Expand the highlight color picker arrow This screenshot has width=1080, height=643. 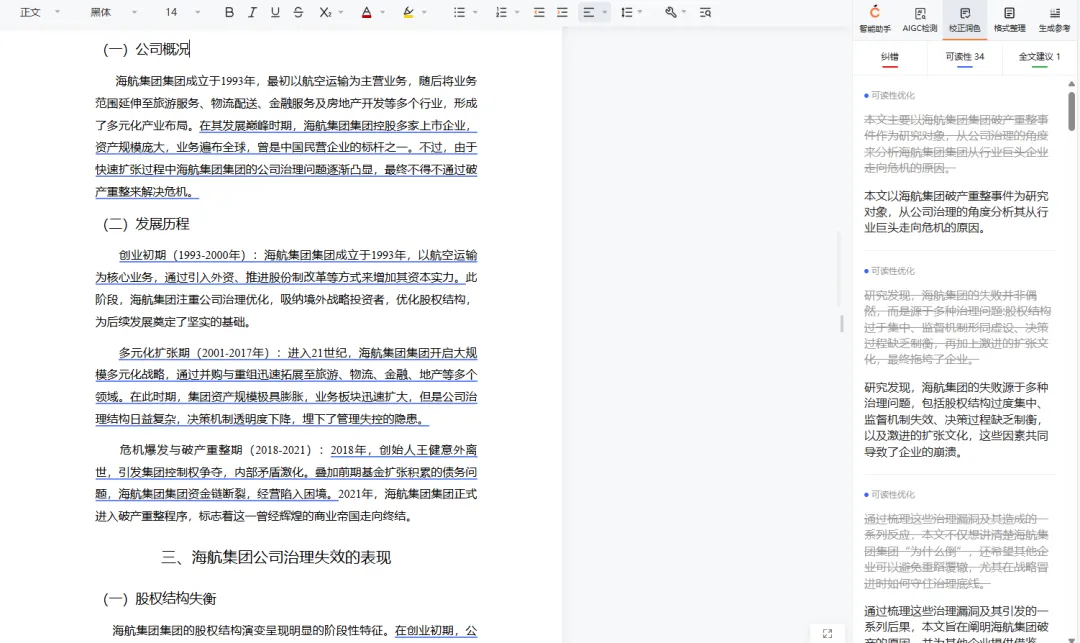424,12
